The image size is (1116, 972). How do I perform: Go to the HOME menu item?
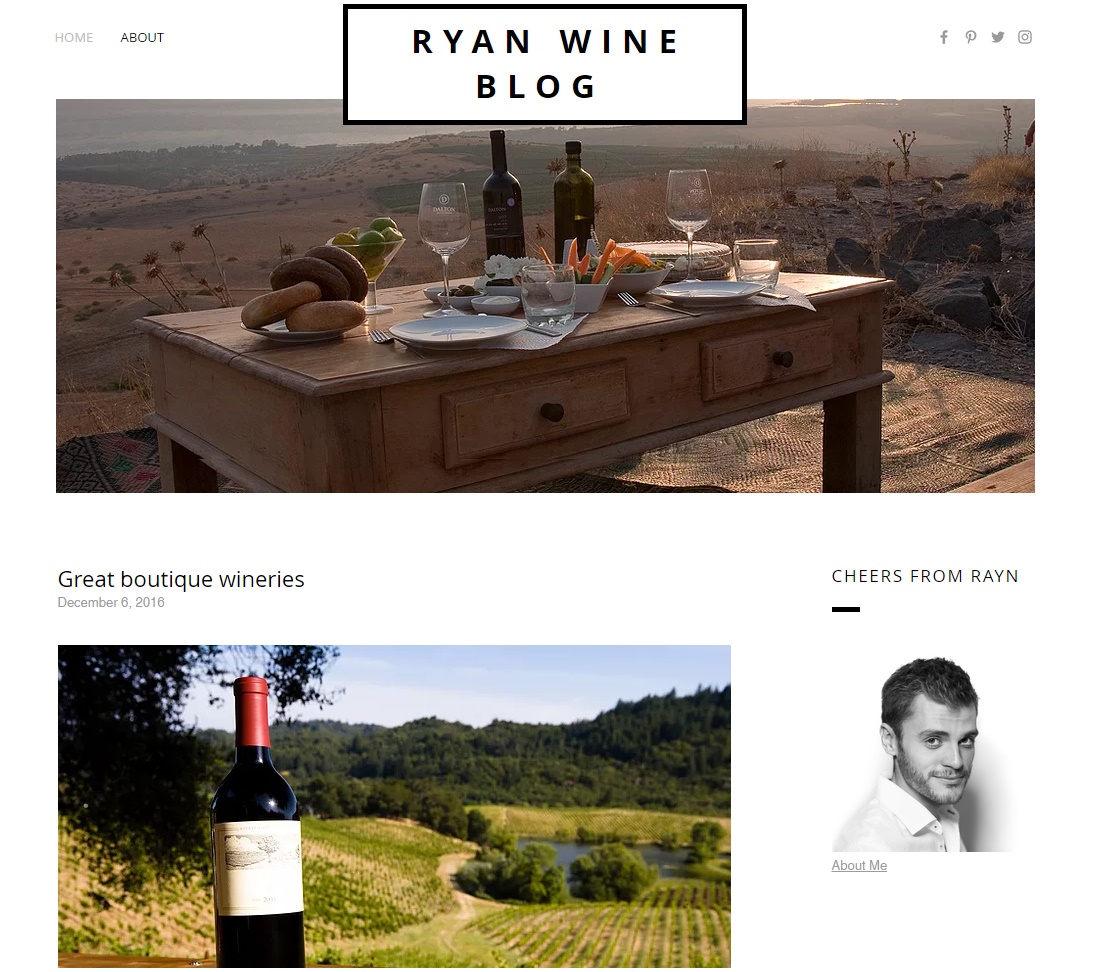click(x=74, y=38)
